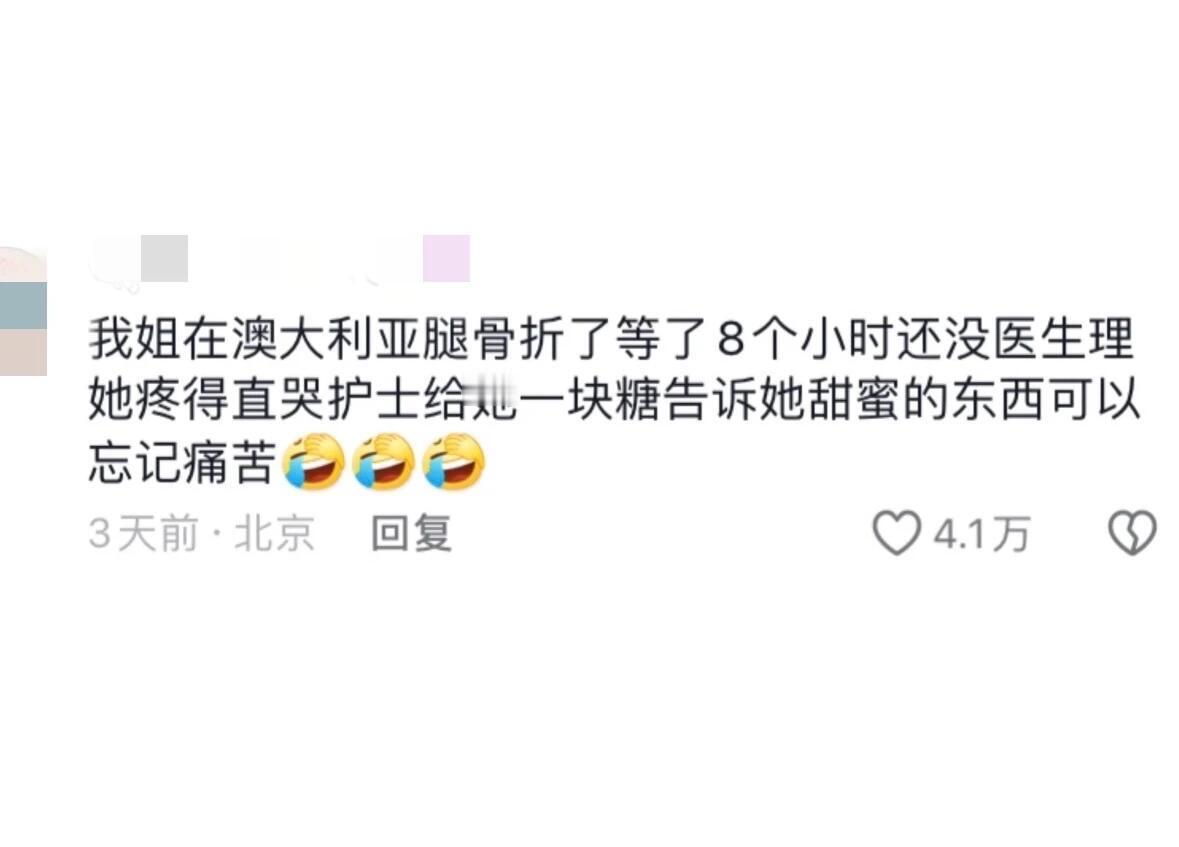The image size is (1179, 847).
Task: Click the last laughing-crying emoji
Action: tap(454, 462)
